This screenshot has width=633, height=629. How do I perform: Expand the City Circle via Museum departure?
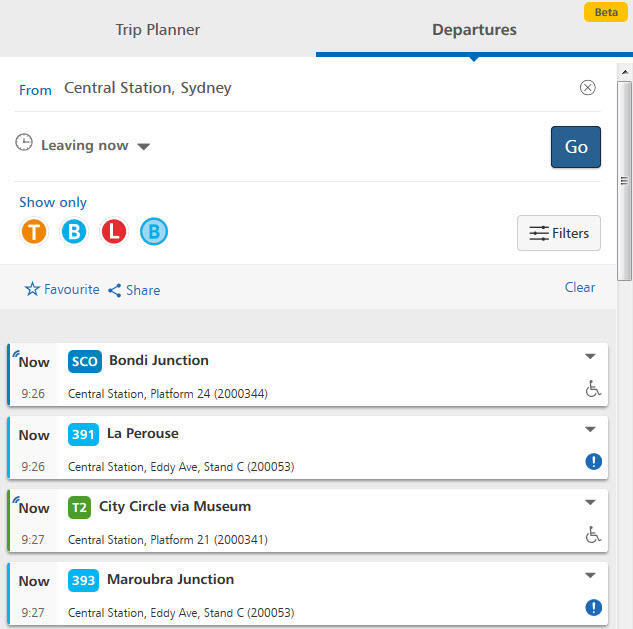point(590,502)
